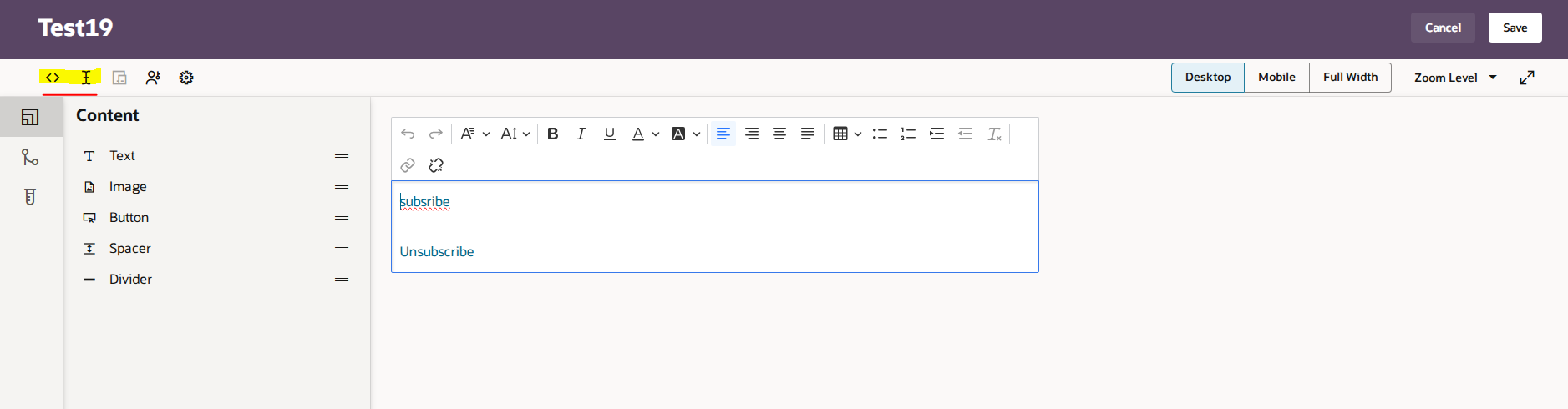Toggle numbered list

pos(908,134)
